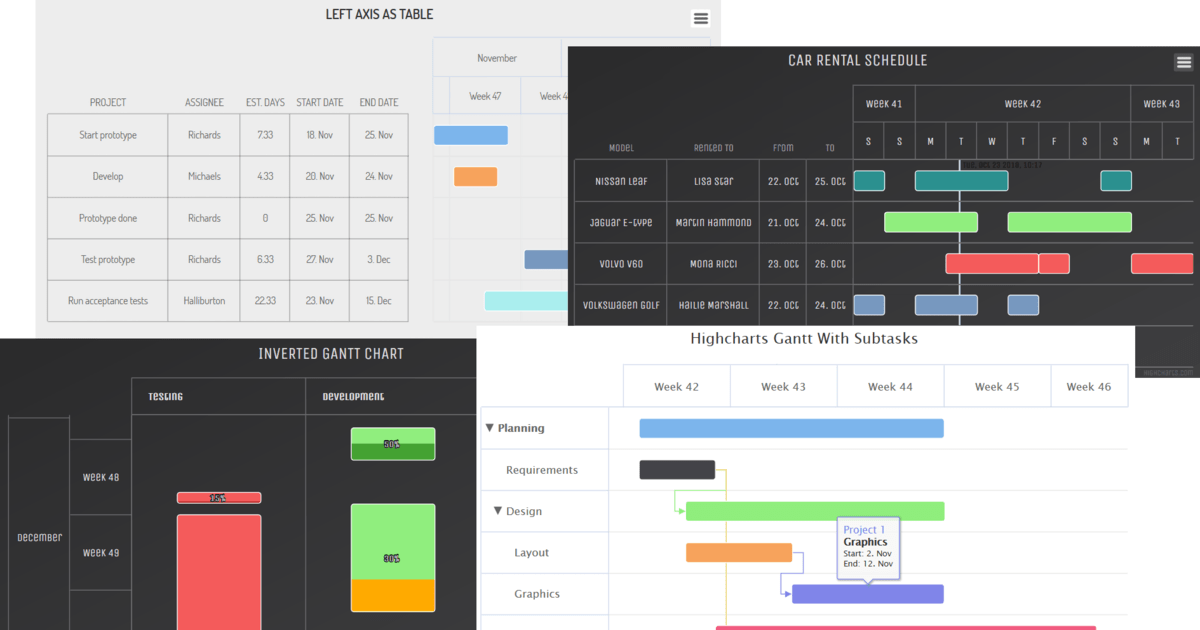This screenshot has width=1200, height=630.
Task: Select the Start prototype project cell
Action: tap(108, 135)
